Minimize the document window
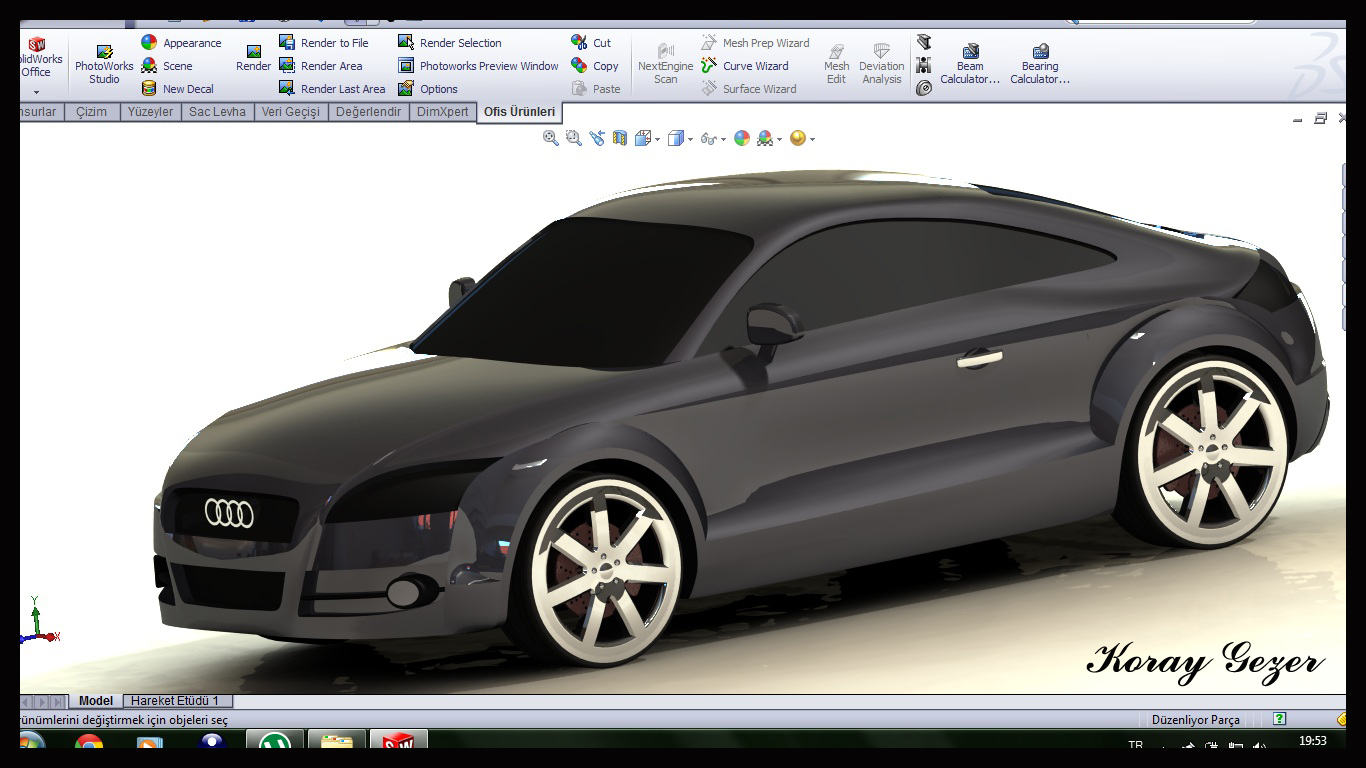 (1298, 119)
